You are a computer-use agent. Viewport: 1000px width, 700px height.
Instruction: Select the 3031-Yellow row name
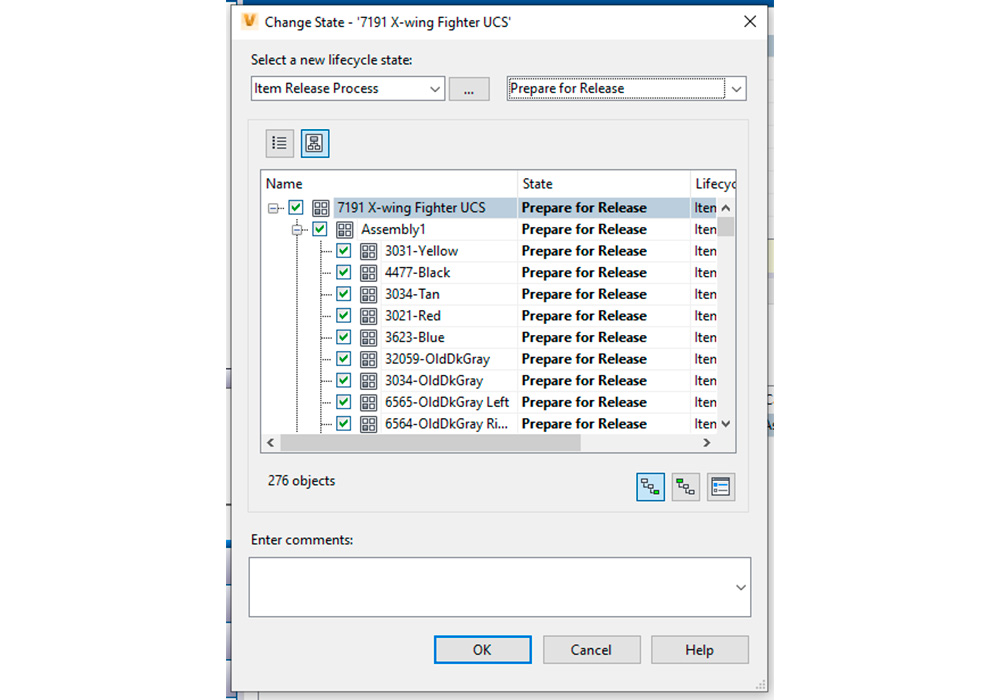coord(422,251)
